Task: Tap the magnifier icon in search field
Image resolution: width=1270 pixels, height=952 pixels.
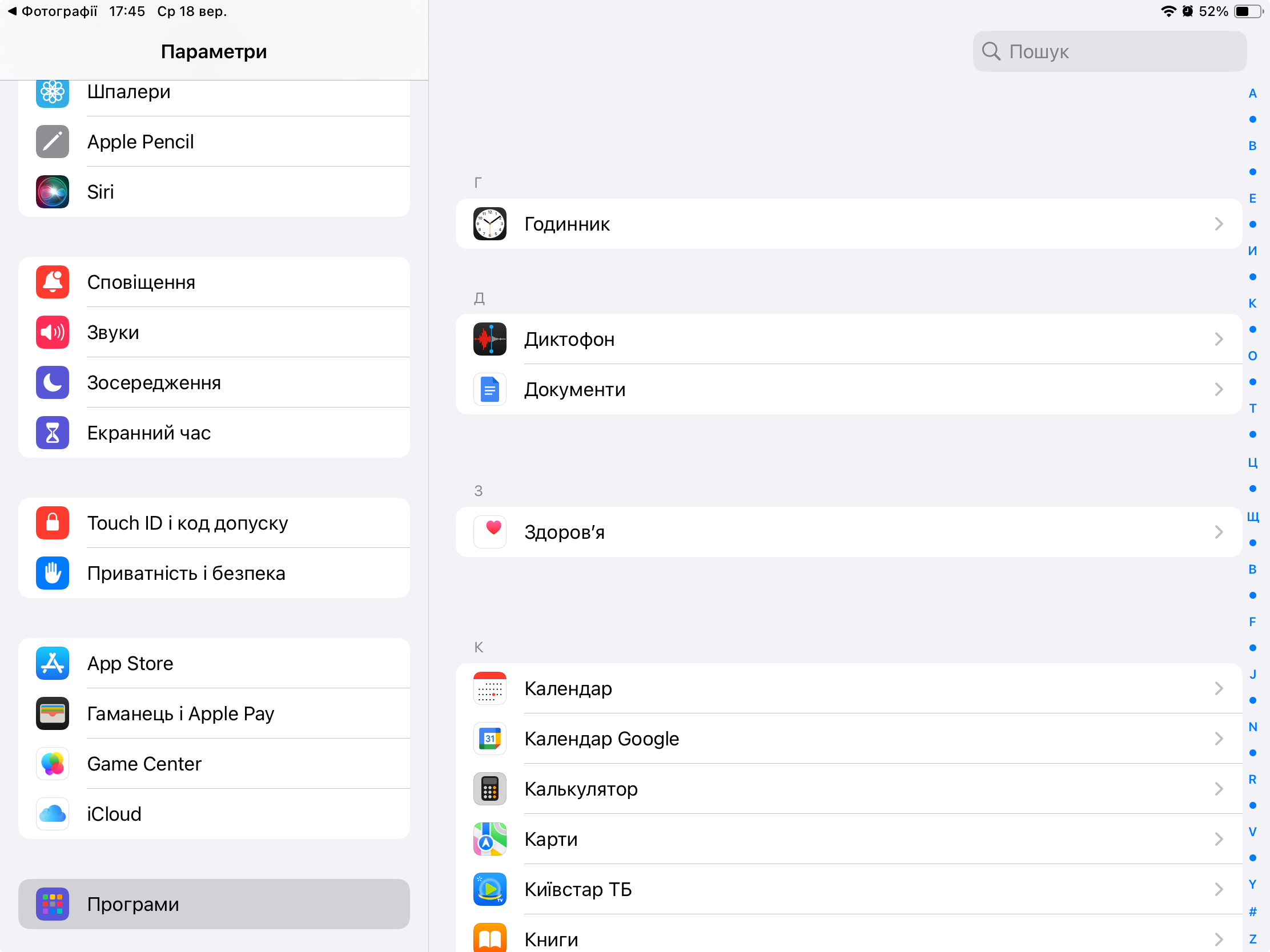Action: (991, 51)
